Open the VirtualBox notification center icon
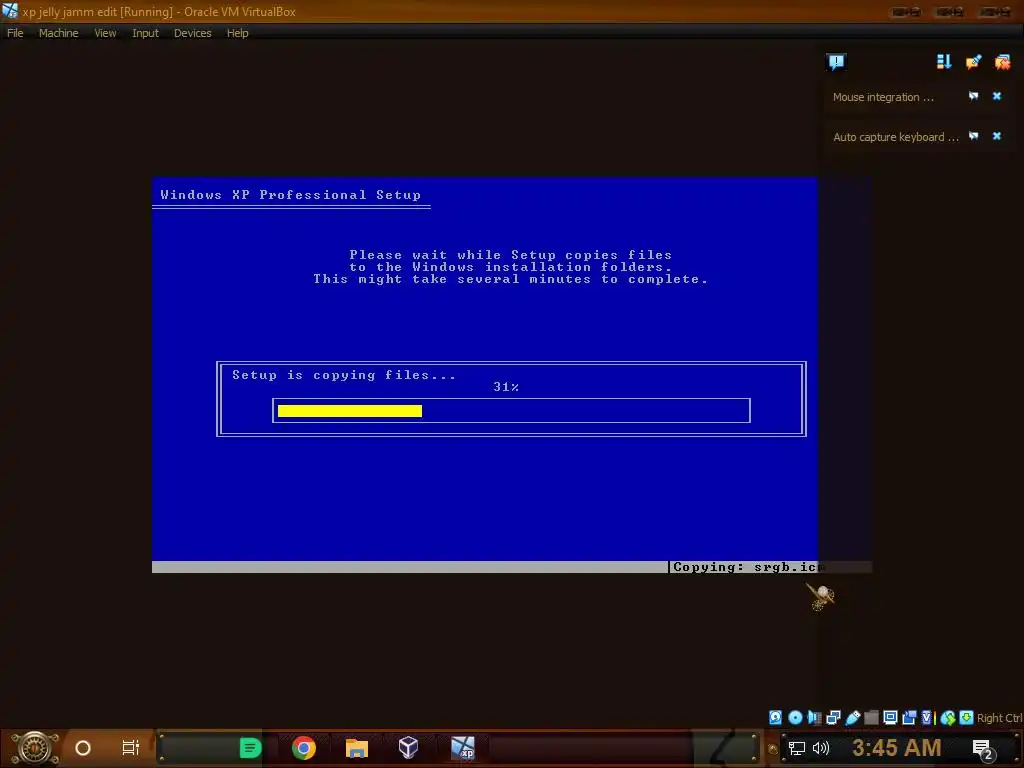The image size is (1024, 768). click(836, 62)
